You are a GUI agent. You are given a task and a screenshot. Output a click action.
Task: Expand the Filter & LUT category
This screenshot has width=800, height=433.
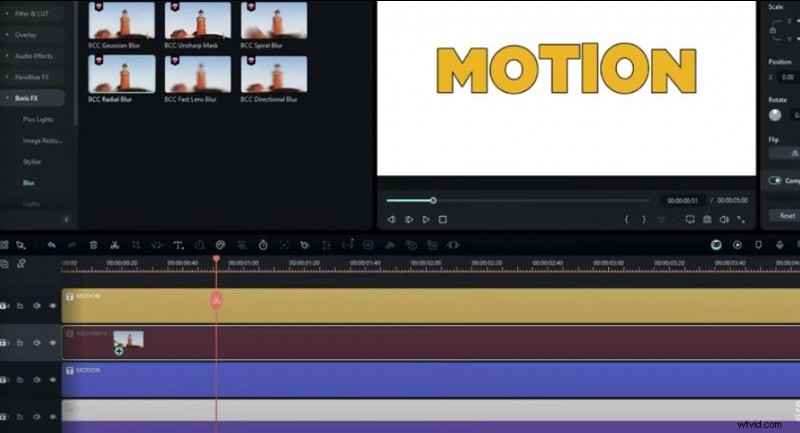(x=36, y=13)
